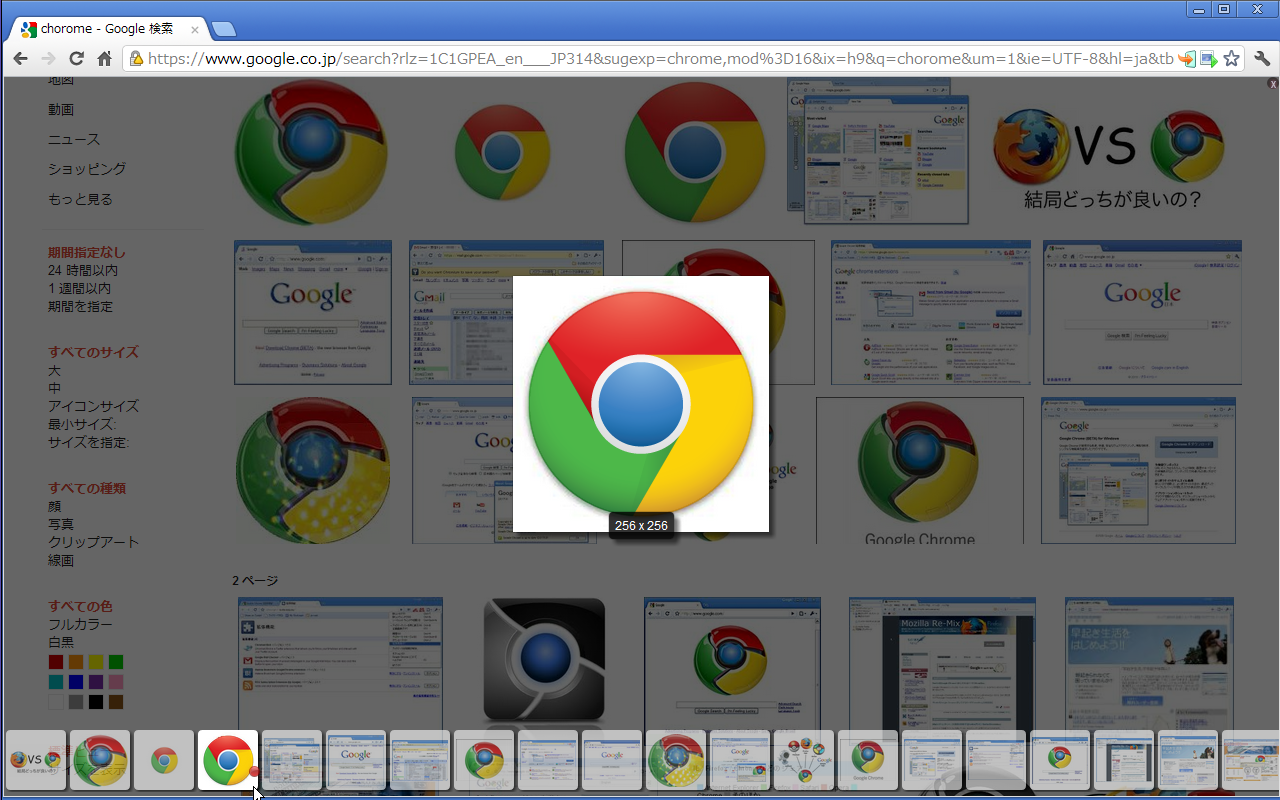
Task: Go back with the browser back arrow
Action: point(20,59)
